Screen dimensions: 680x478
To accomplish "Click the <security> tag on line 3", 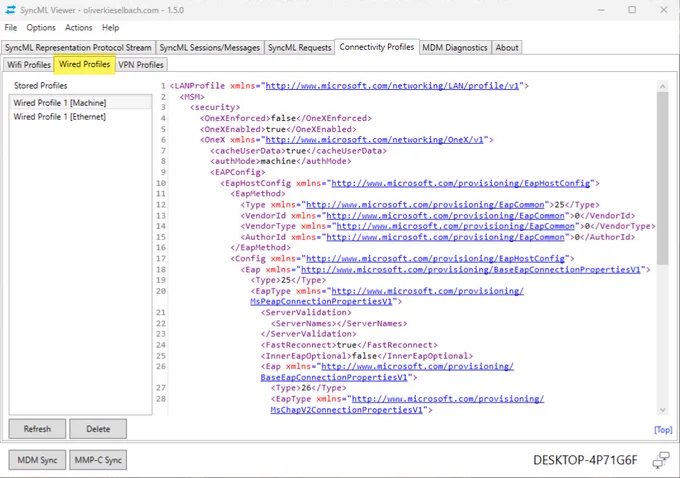I will coord(215,107).
